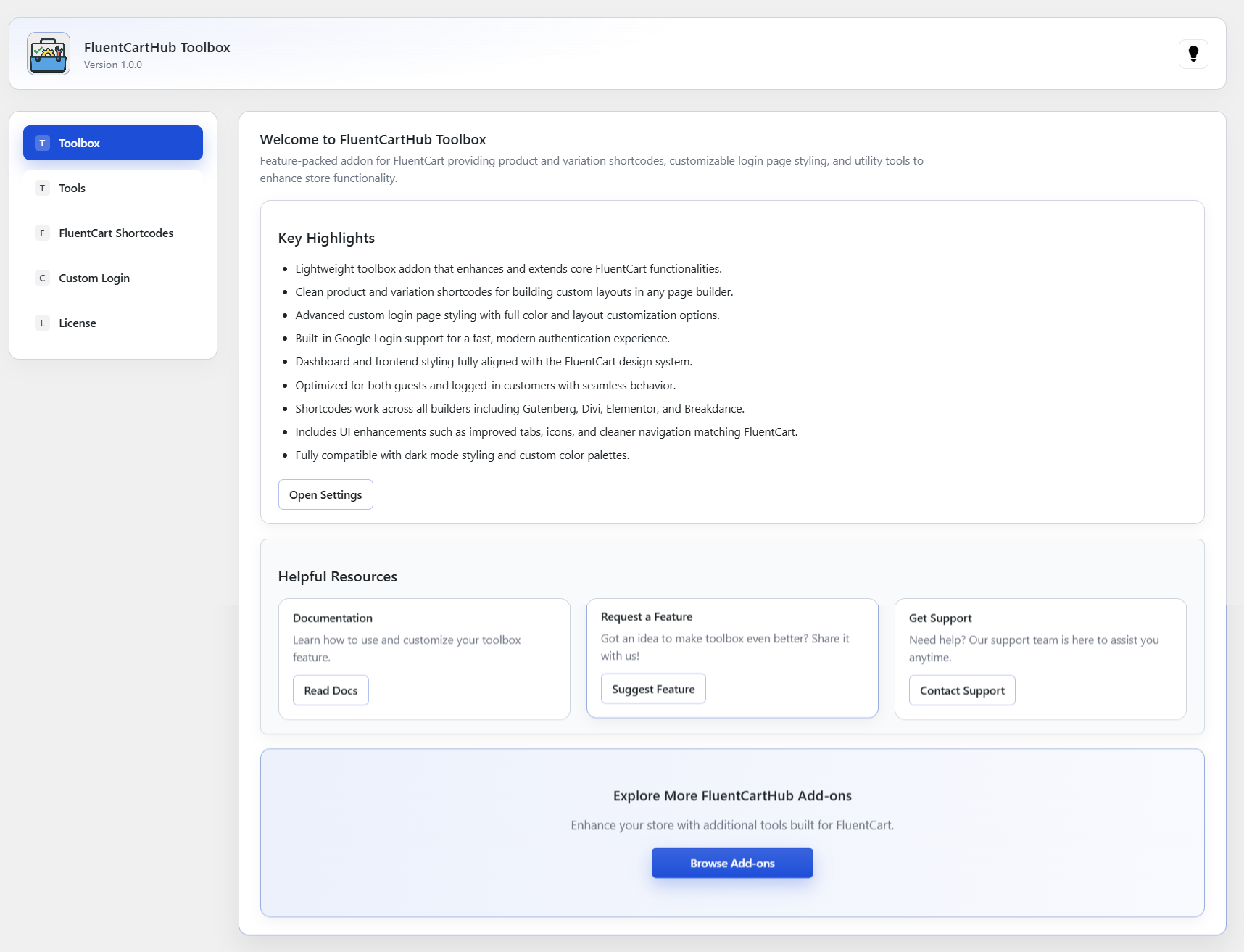1244x952 pixels.
Task: Select FluentCart Shortcodes in the sidebar
Action: click(116, 233)
